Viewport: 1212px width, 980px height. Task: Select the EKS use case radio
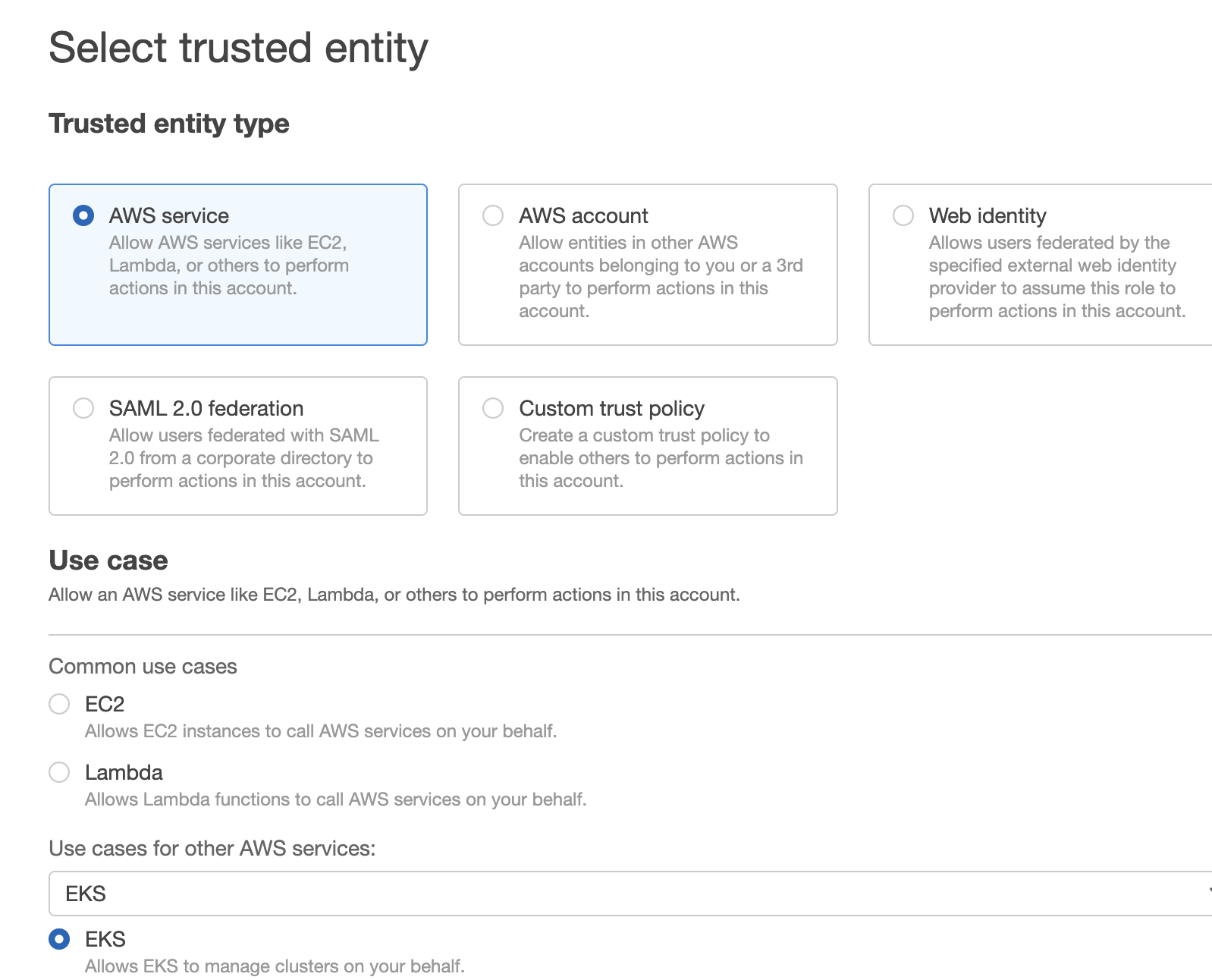pyautogui.click(x=59, y=939)
